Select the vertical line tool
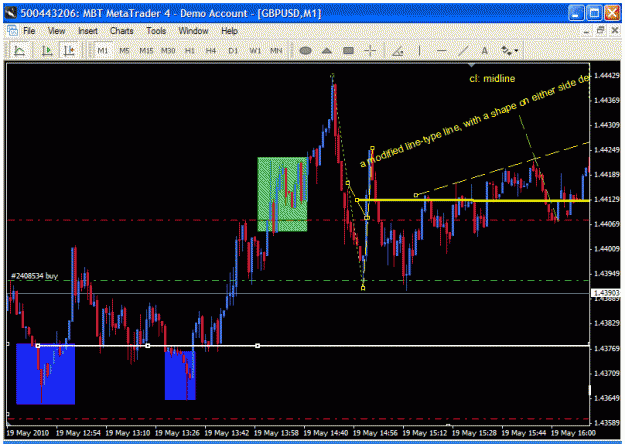This screenshot has width=625, height=444. tap(419, 51)
